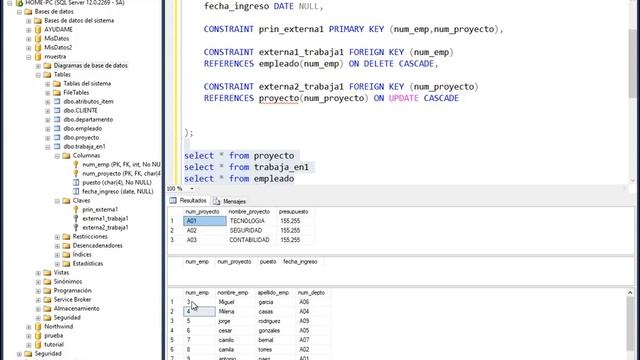
Task: Click Diagramas de base de datos folder icon
Action: click(x=47, y=65)
